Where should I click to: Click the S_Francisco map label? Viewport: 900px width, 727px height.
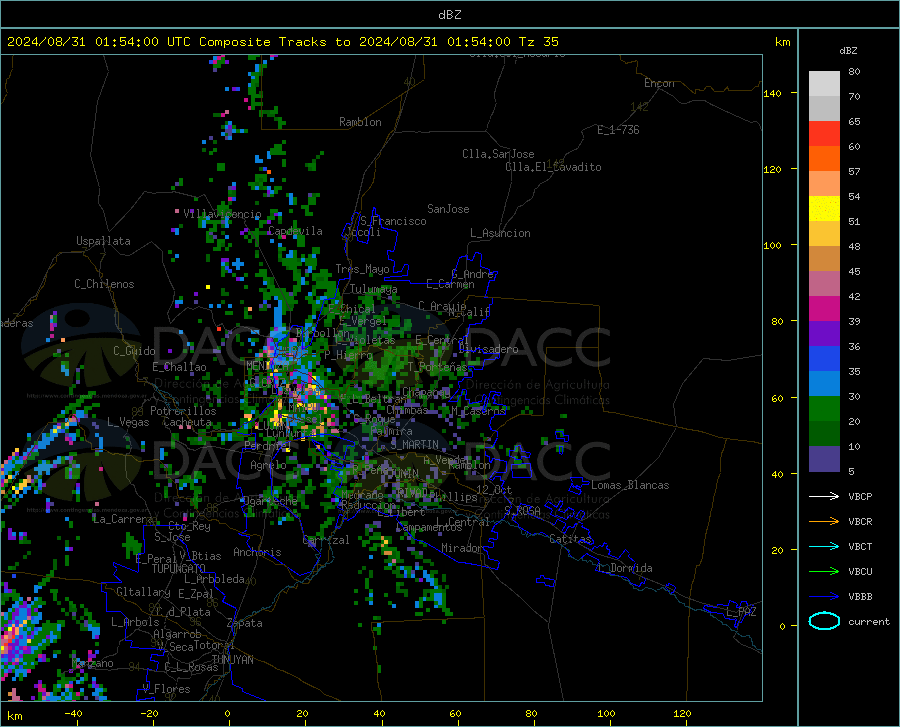[x=393, y=221]
